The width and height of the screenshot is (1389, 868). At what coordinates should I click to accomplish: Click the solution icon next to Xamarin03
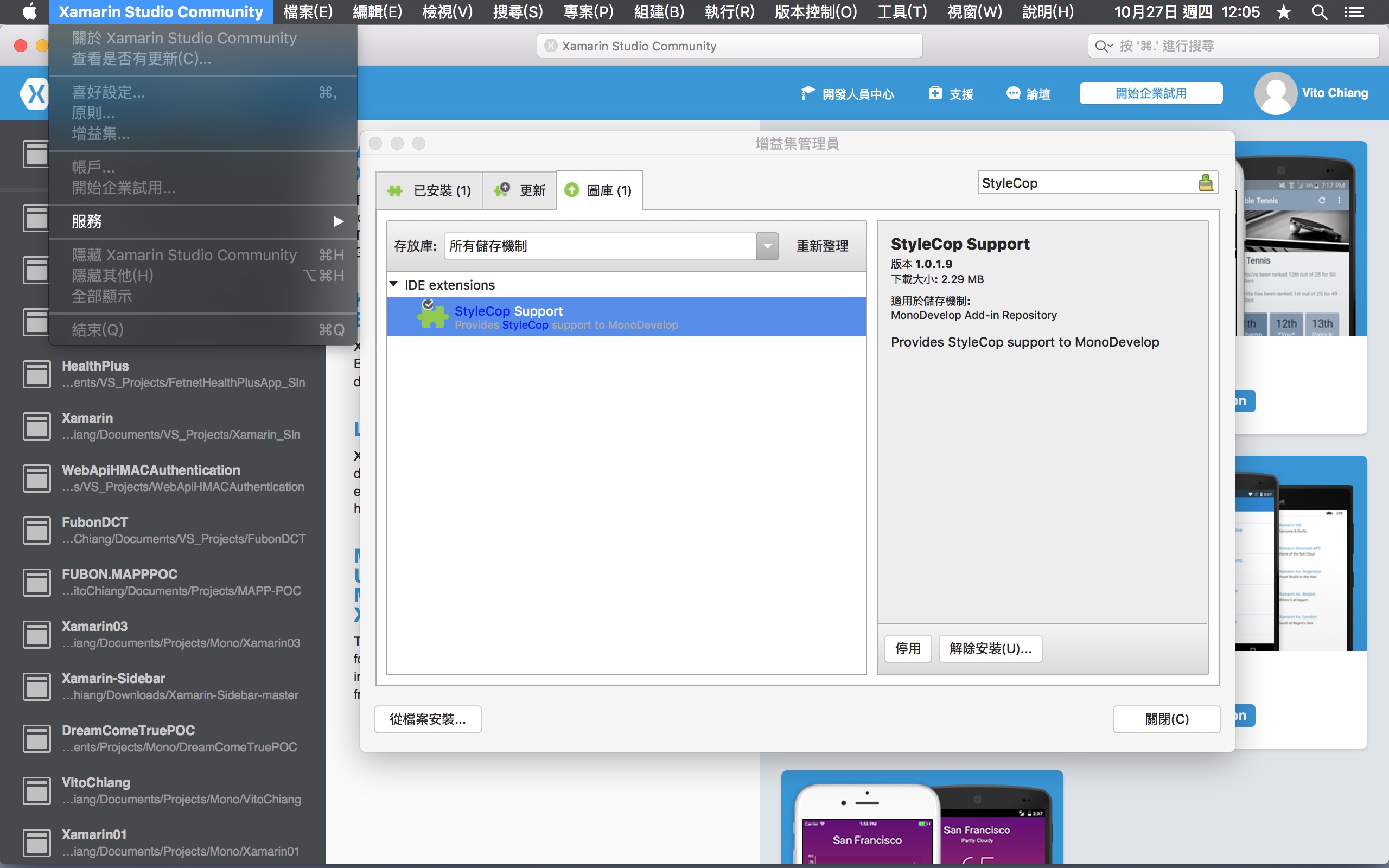[x=37, y=634]
